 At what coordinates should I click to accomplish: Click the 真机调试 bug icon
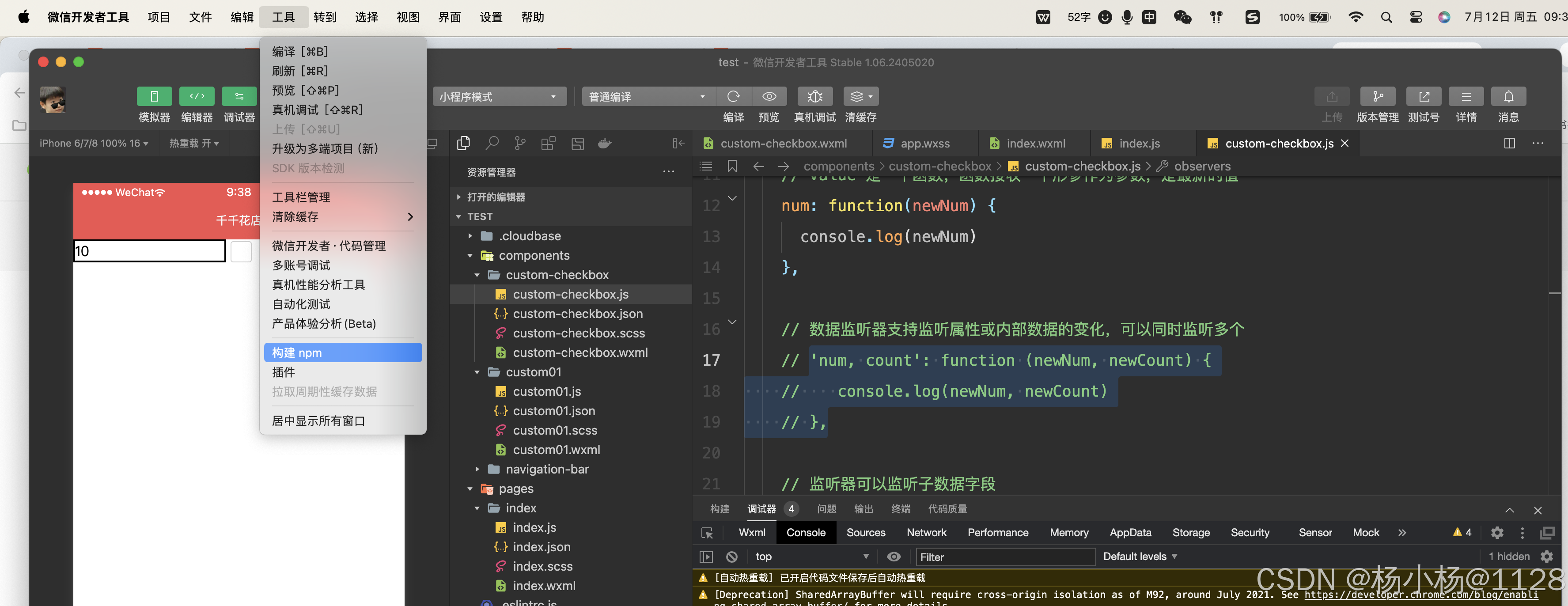(x=814, y=96)
